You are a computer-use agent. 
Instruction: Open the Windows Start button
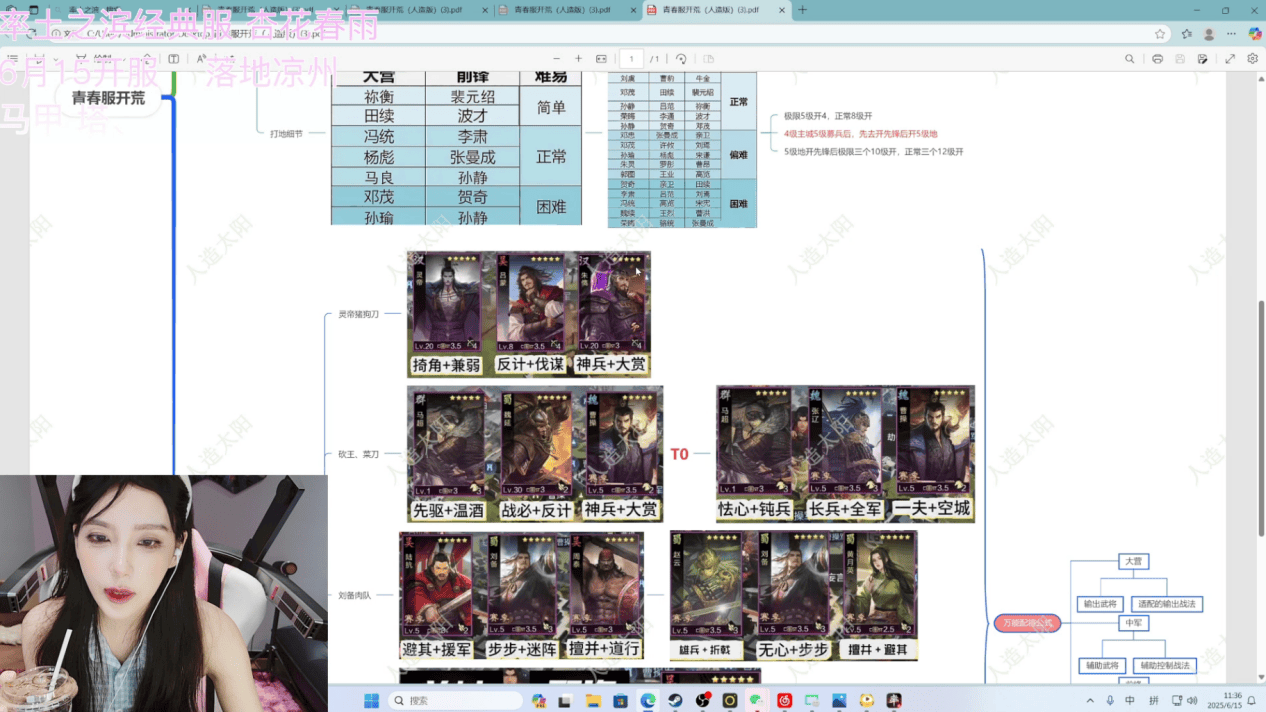(x=371, y=700)
